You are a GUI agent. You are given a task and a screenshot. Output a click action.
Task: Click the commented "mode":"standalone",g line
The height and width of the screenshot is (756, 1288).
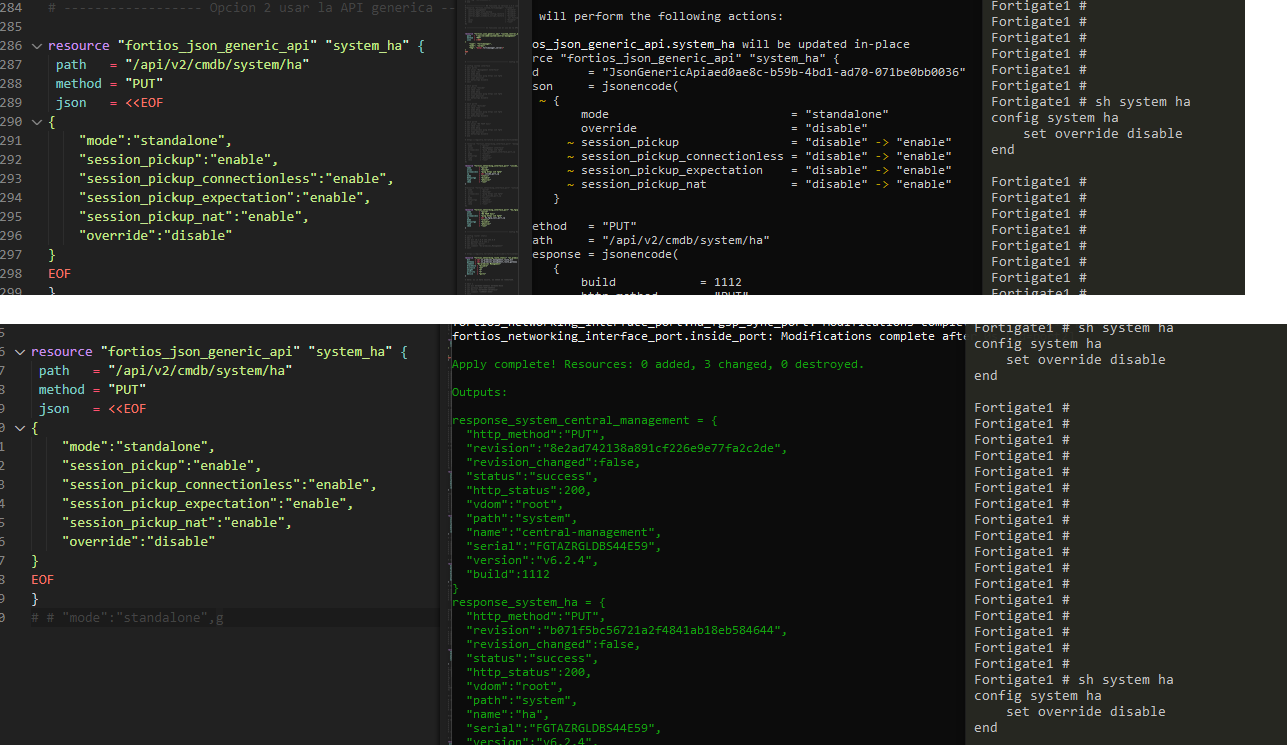pos(127,618)
